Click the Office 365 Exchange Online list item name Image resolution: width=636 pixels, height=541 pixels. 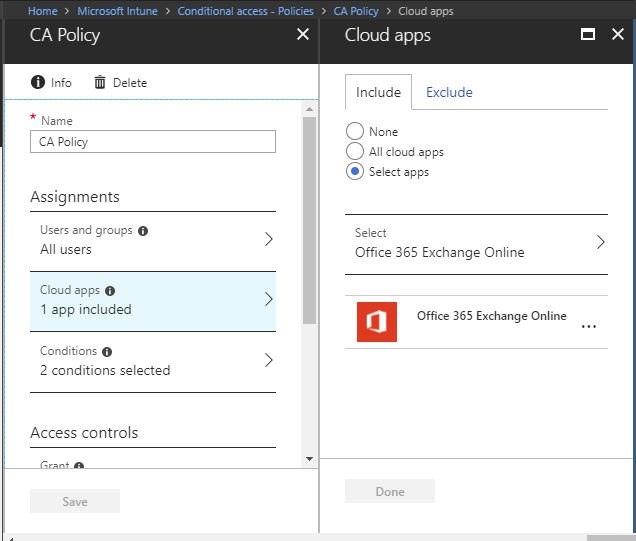(x=492, y=316)
